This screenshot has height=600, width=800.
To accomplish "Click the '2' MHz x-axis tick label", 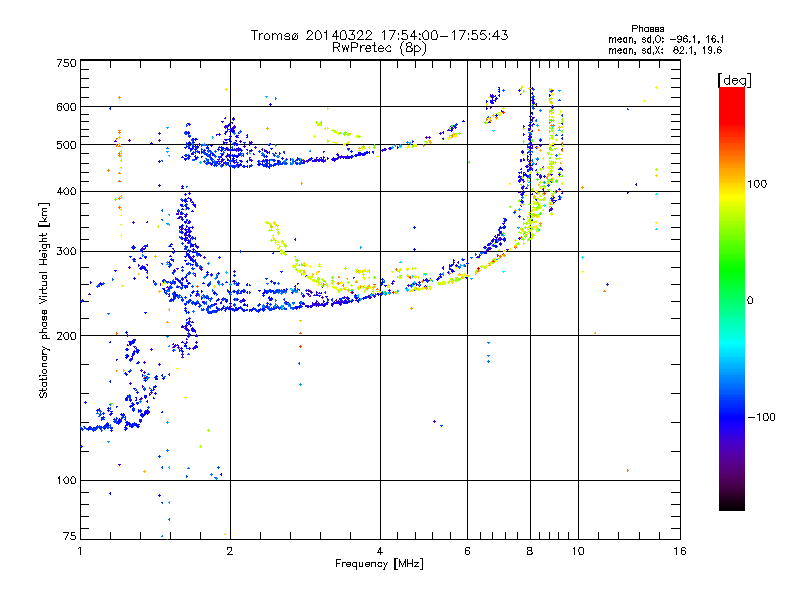I will (230, 551).
